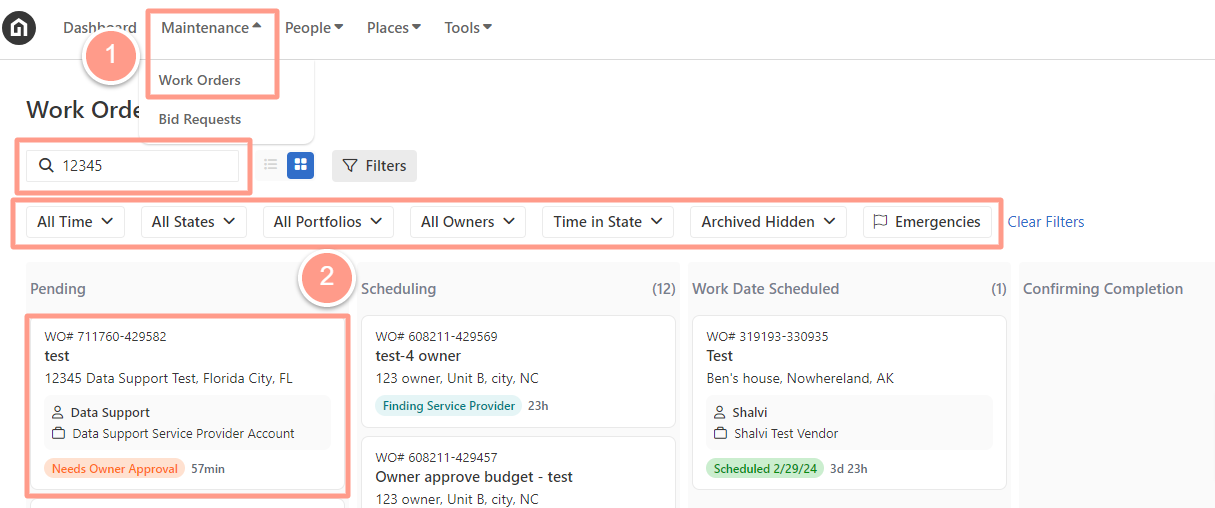Open work order 711760-429582 card

[x=187, y=403]
